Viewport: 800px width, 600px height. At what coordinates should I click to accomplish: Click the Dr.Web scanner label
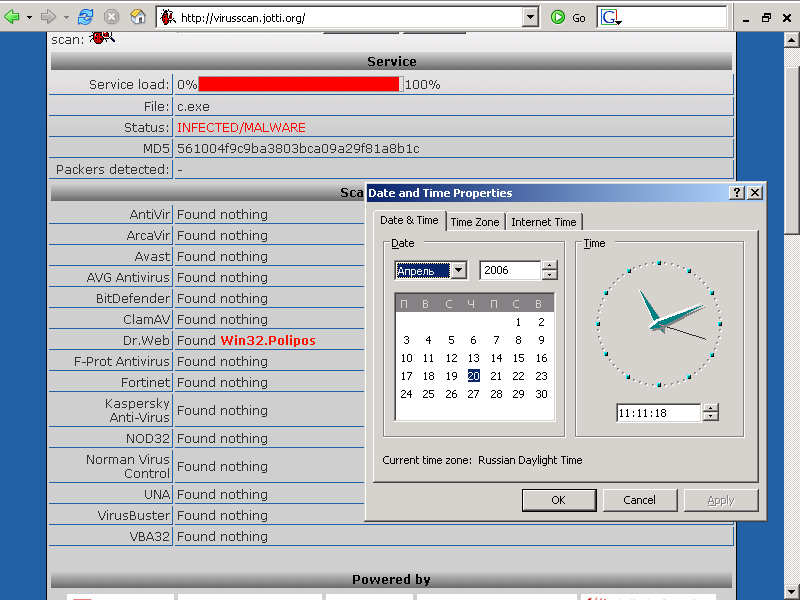point(146,340)
